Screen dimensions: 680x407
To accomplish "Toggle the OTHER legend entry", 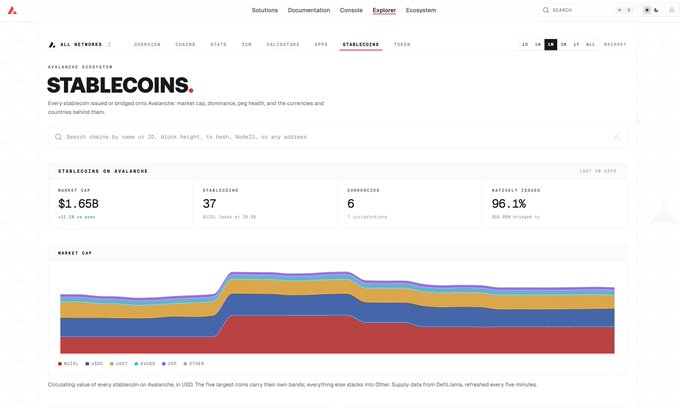I will click(x=194, y=364).
